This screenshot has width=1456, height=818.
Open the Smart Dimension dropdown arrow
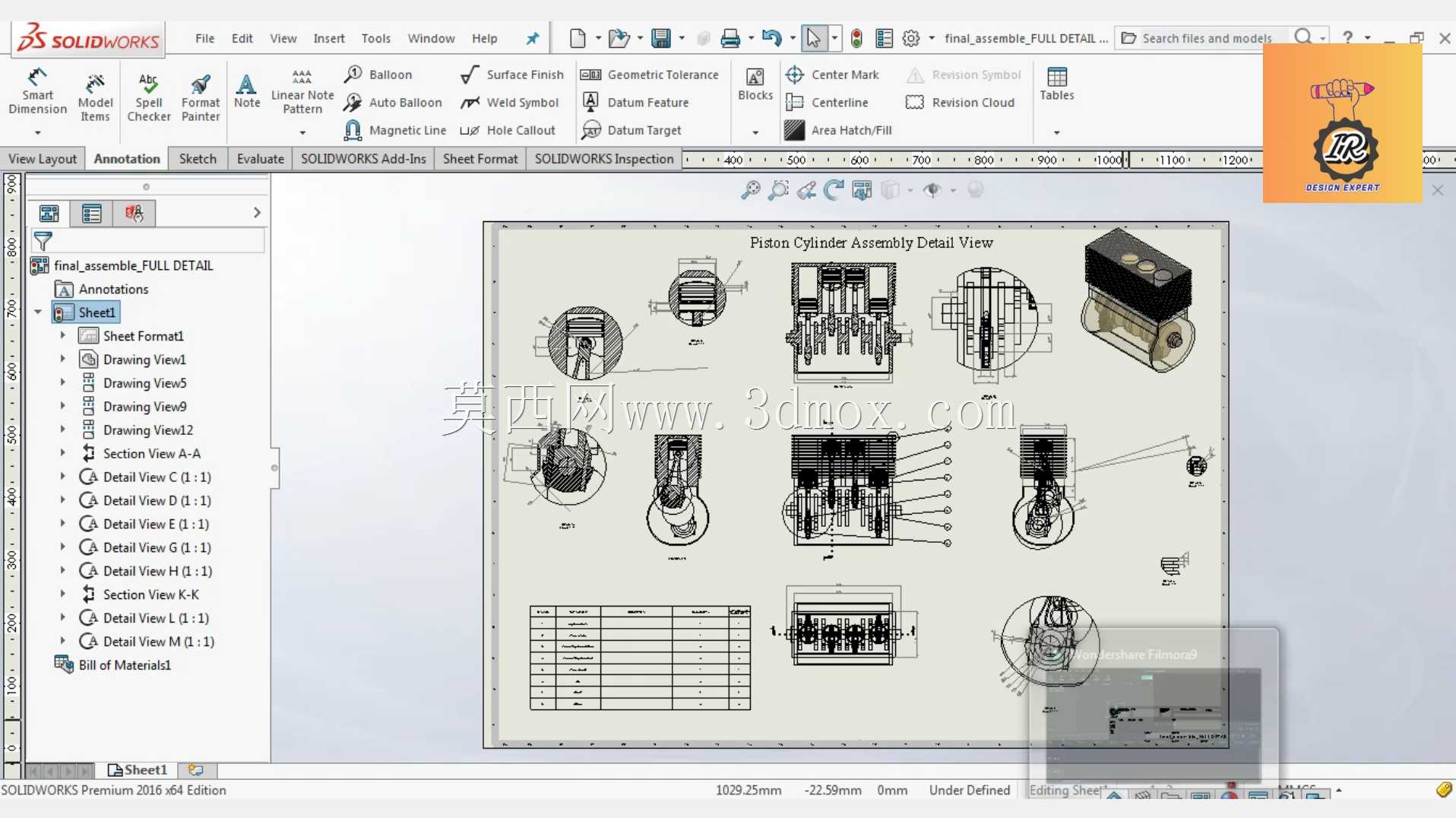click(37, 133)
